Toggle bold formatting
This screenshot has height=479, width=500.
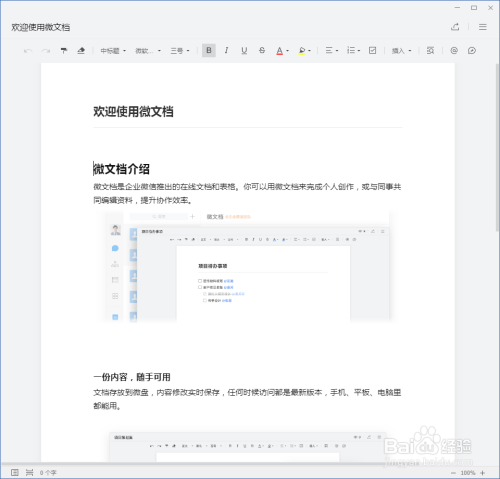pos(209,50)
